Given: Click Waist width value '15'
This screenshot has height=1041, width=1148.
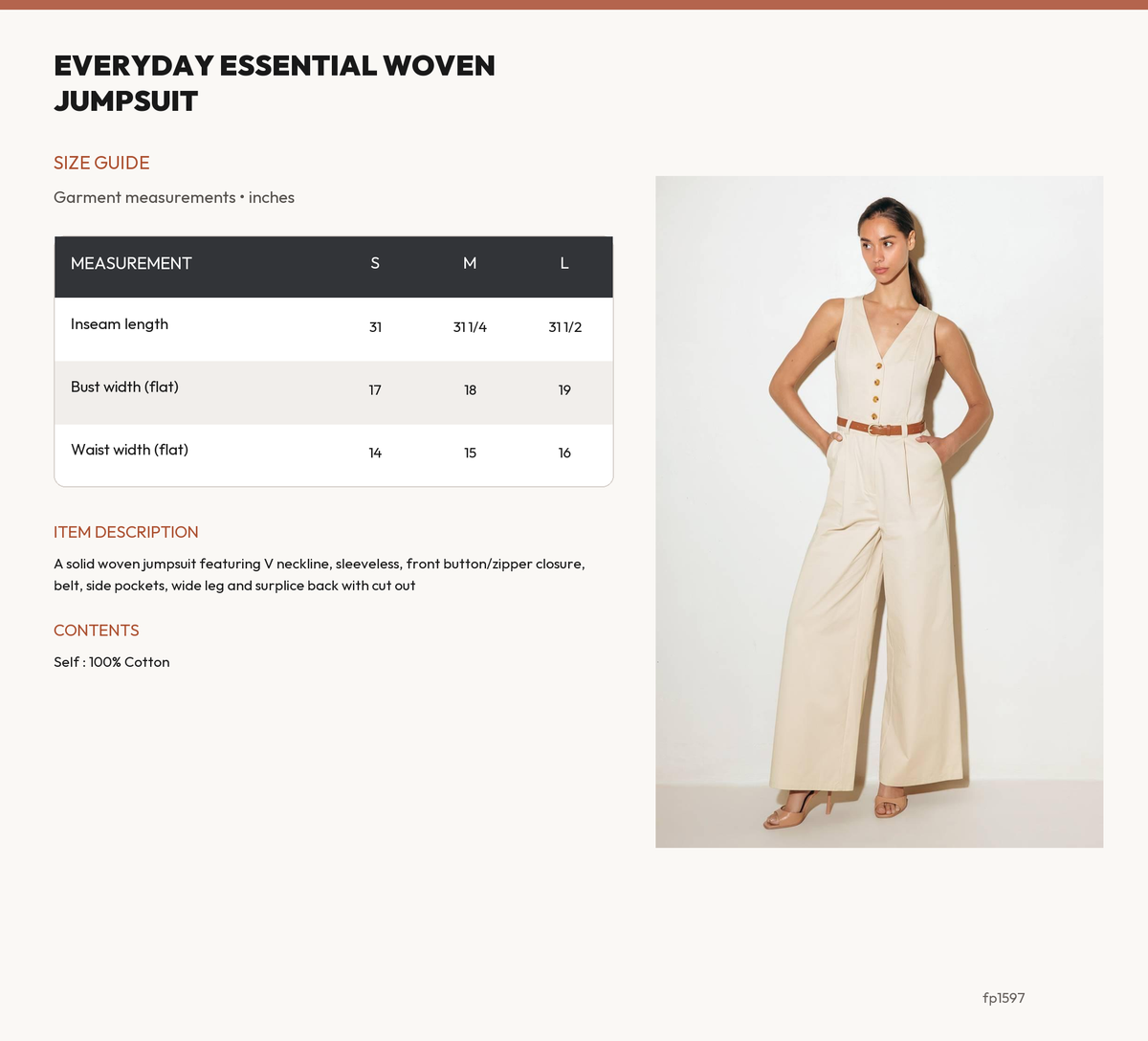Looking at the screenshot, I should (x=470, y=453).
